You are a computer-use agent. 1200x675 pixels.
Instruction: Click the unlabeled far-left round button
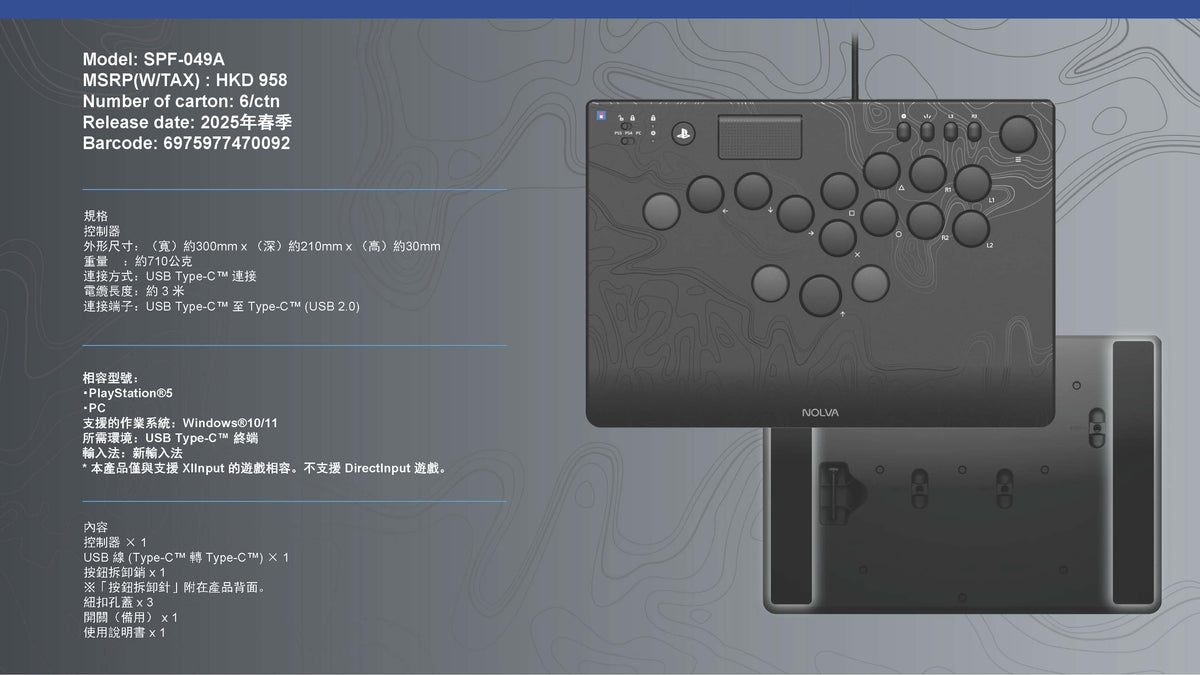point(660,211)
